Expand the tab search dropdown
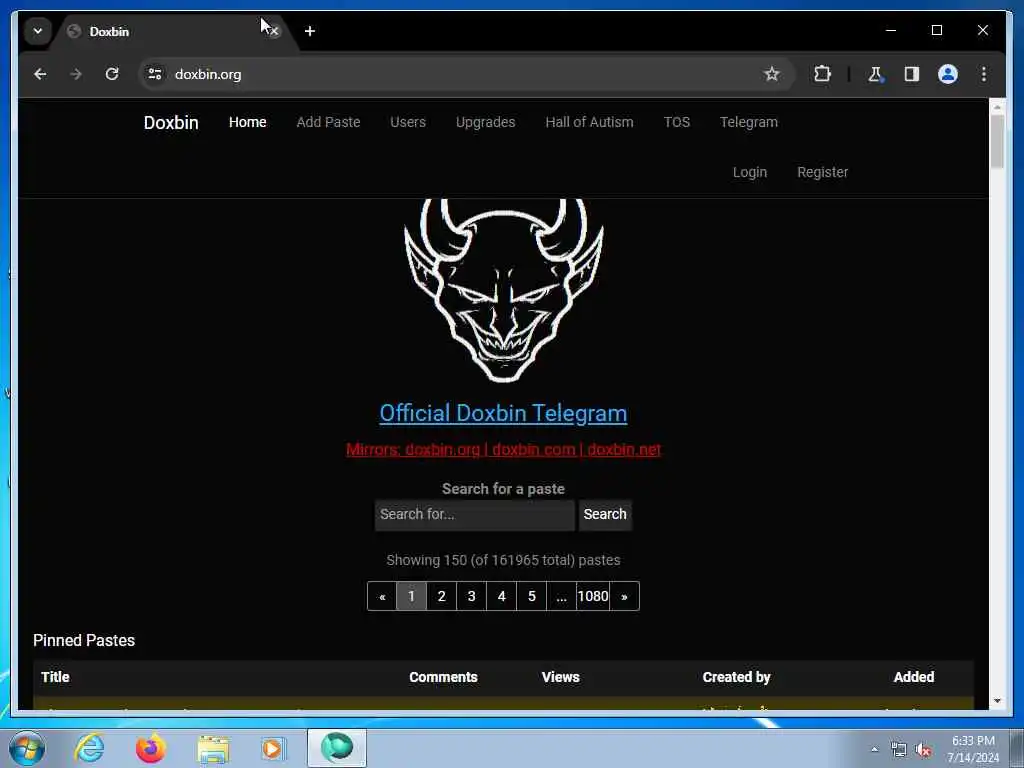 pyautogui.click(x=38, y=31)
